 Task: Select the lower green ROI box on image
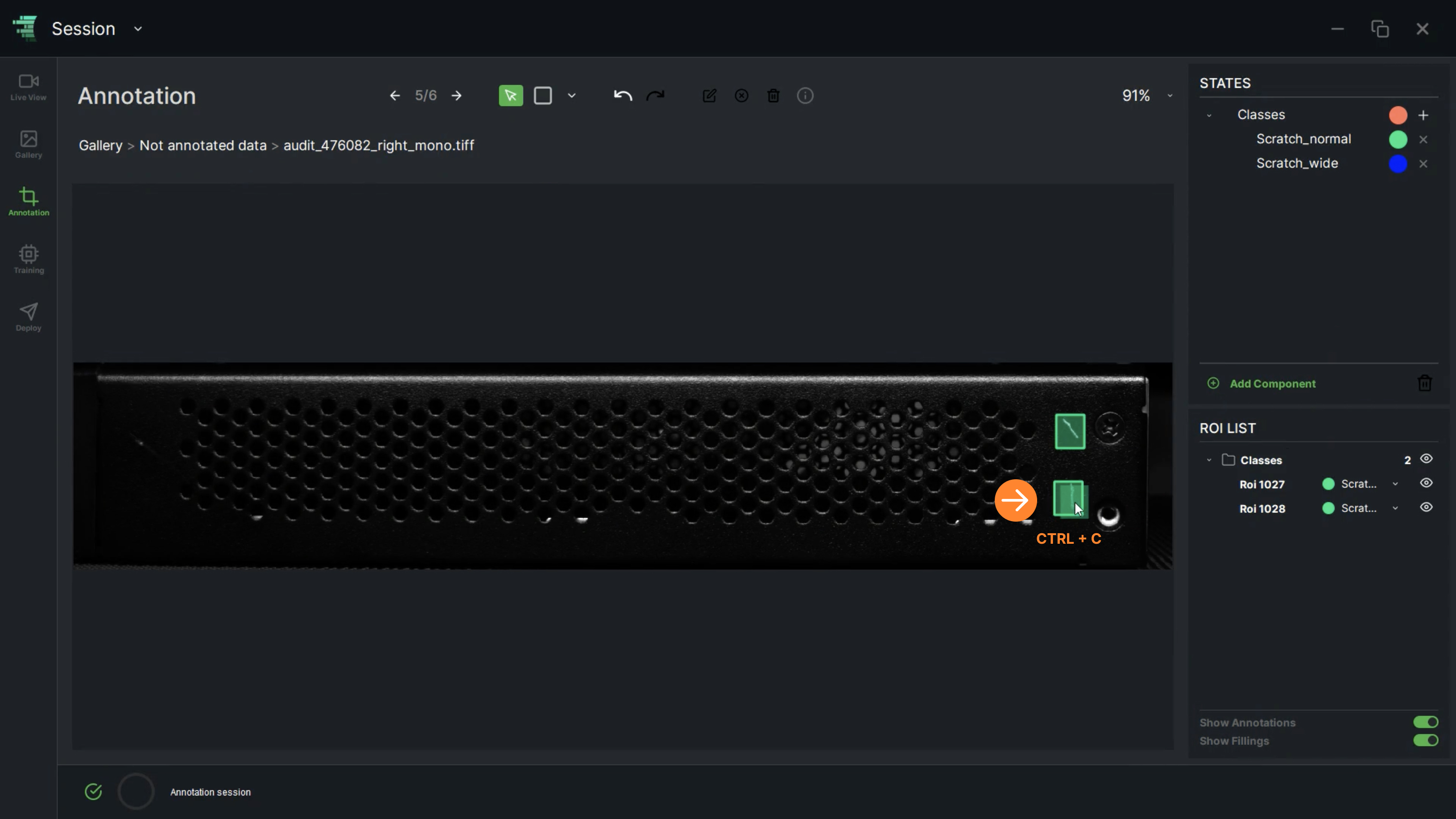tap(1068, 498)
